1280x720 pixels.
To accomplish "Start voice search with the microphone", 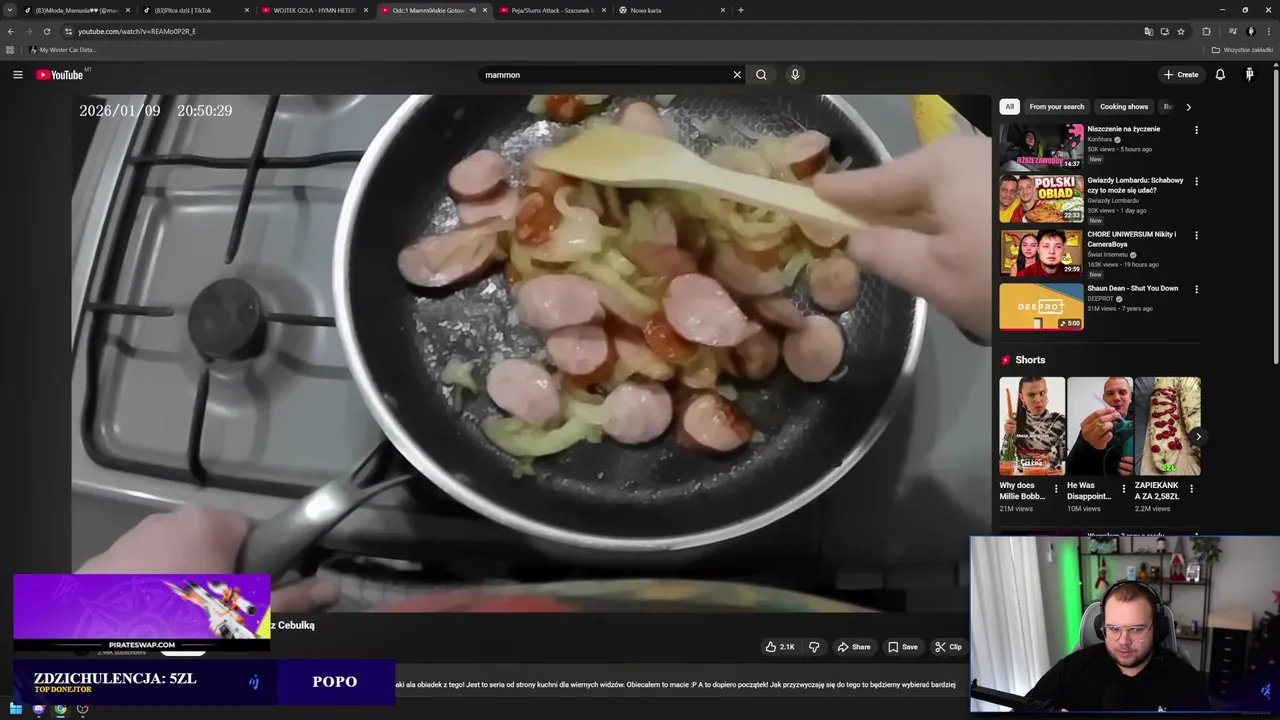I will click(x=795, y=75).
